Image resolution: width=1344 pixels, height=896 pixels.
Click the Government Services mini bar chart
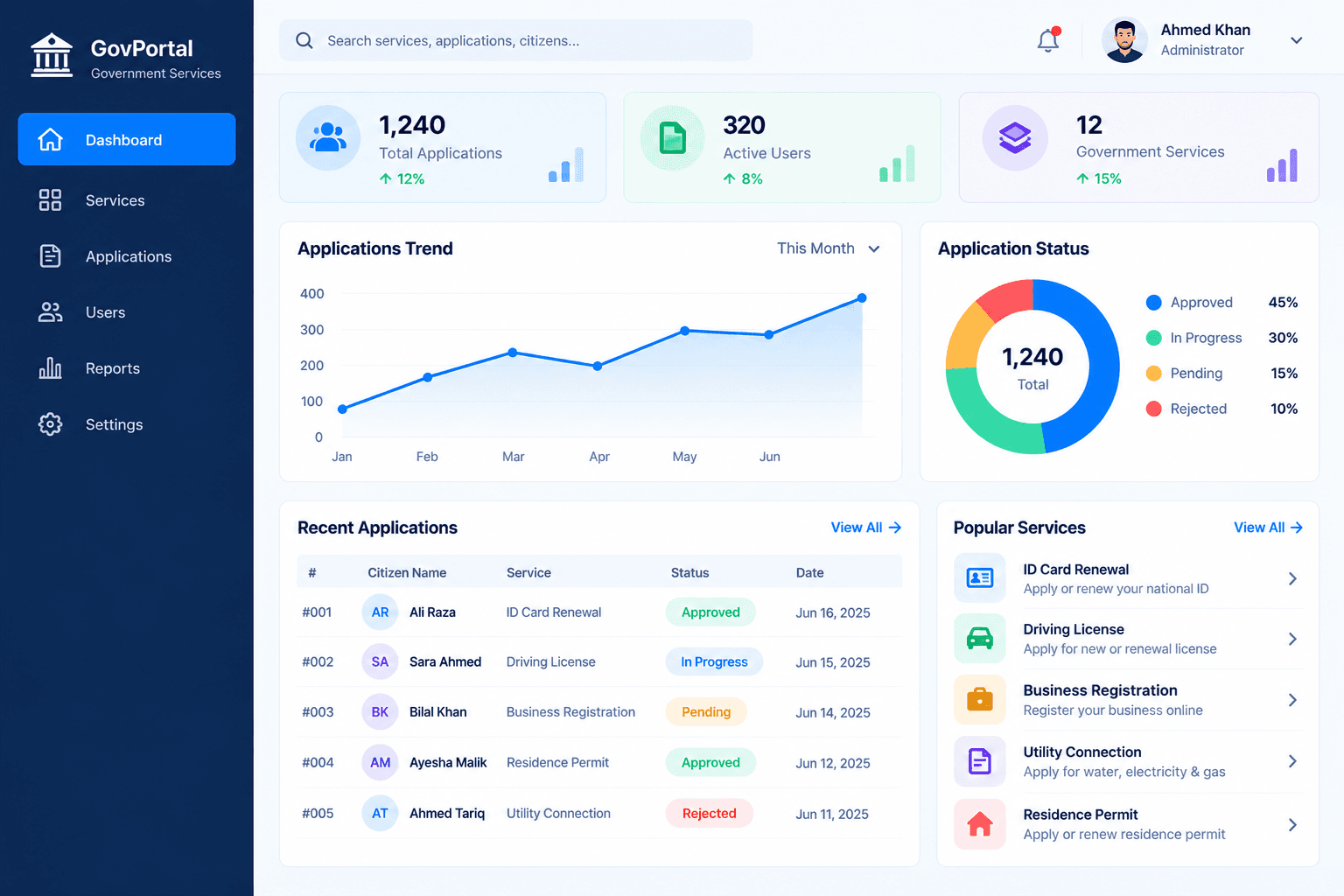pos(1282,164)
